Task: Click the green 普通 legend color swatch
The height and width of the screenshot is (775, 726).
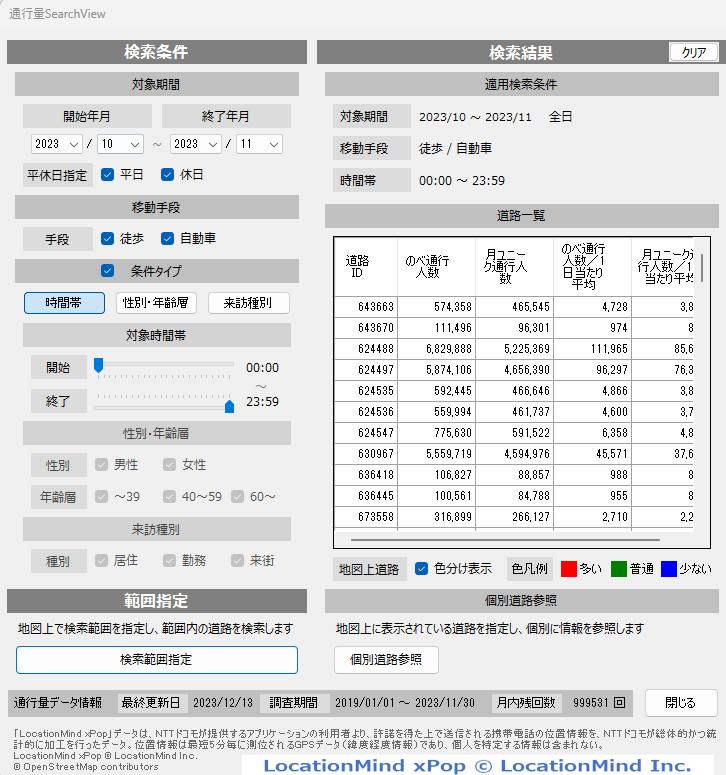Action: pyautogui.click(x=619, y=569)
